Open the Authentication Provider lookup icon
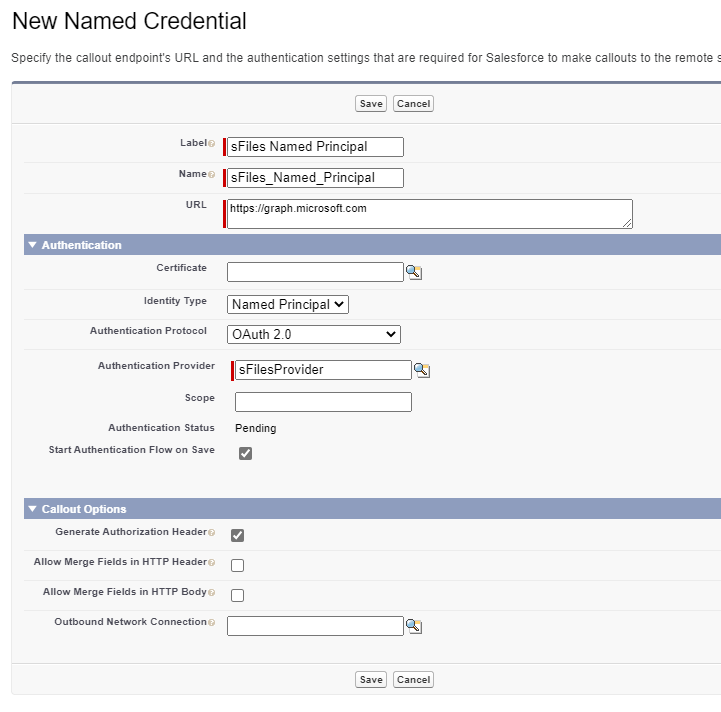Viewport: 721px width, 712px height. click(x=422, y=370)
